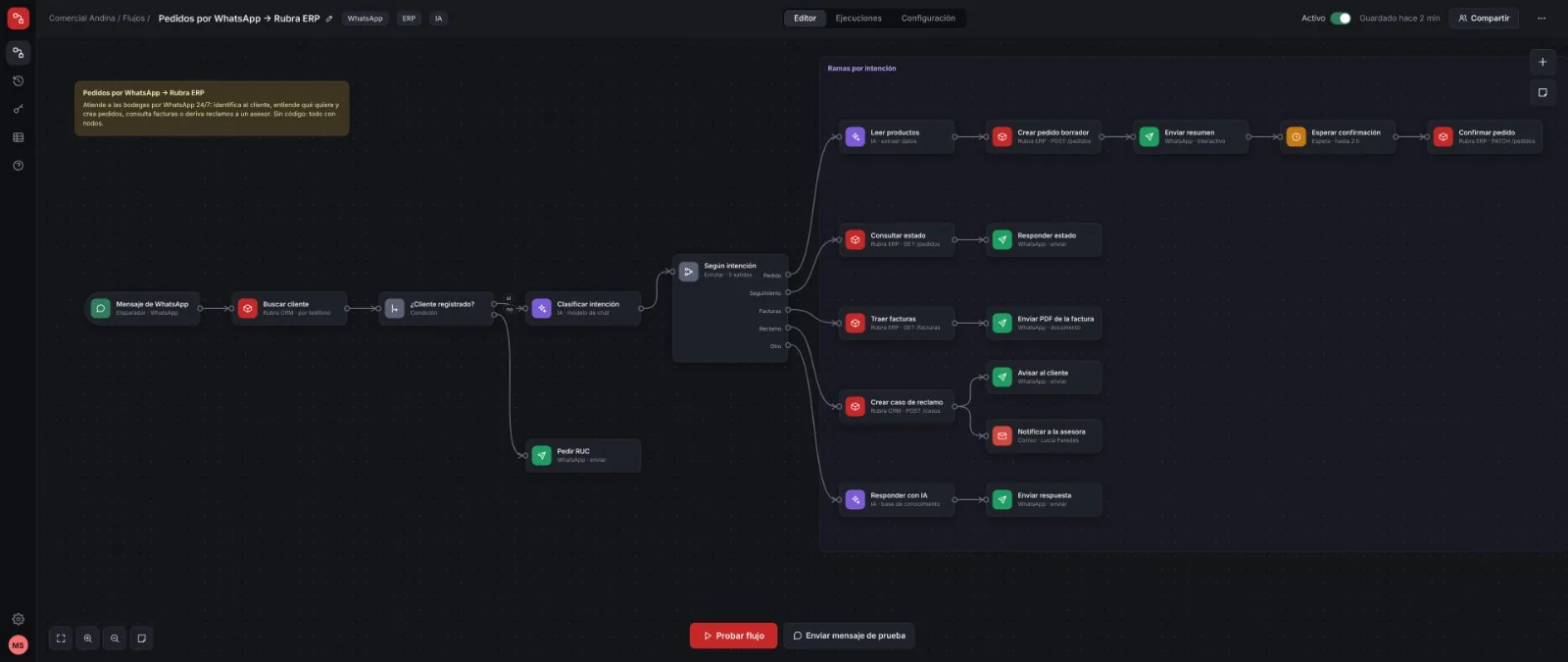Viewport: 1568px width, 662px height.
Task: Click the red app logo at top left
Action: (18, 18)
